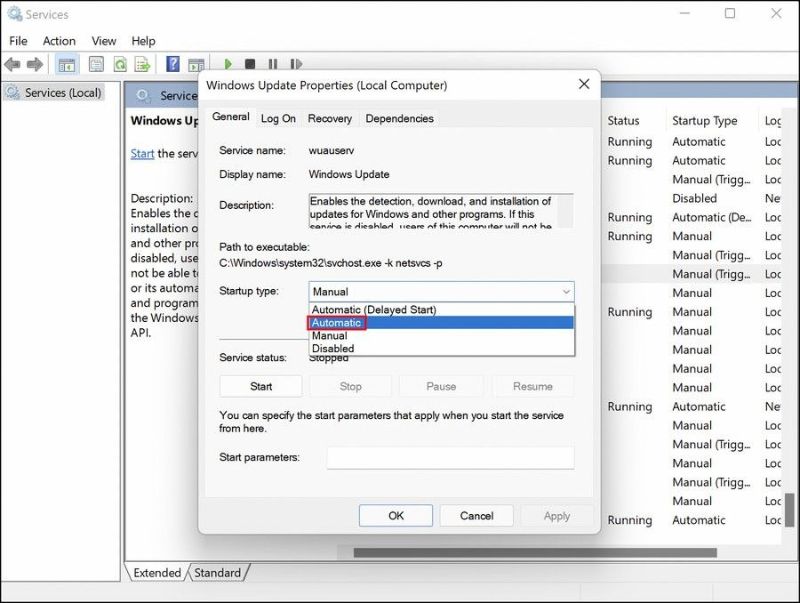Viewport: 800px width, 603px height.
Task: Choose Disabled from the Startup type options
Action: [333, 349]
